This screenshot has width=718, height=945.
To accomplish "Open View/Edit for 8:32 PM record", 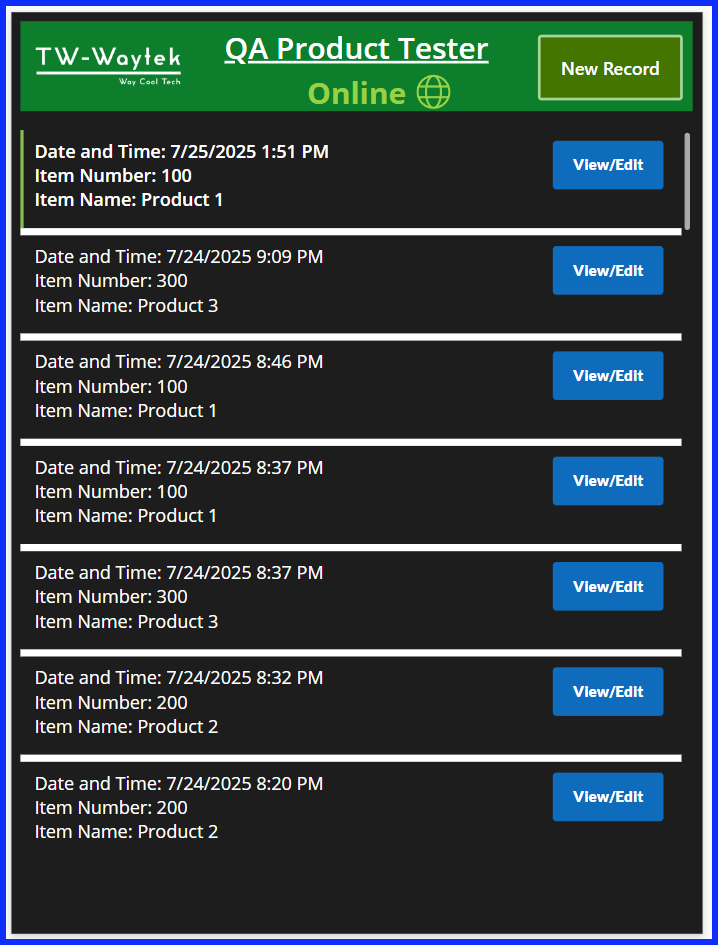I will [x=608, y=691].
